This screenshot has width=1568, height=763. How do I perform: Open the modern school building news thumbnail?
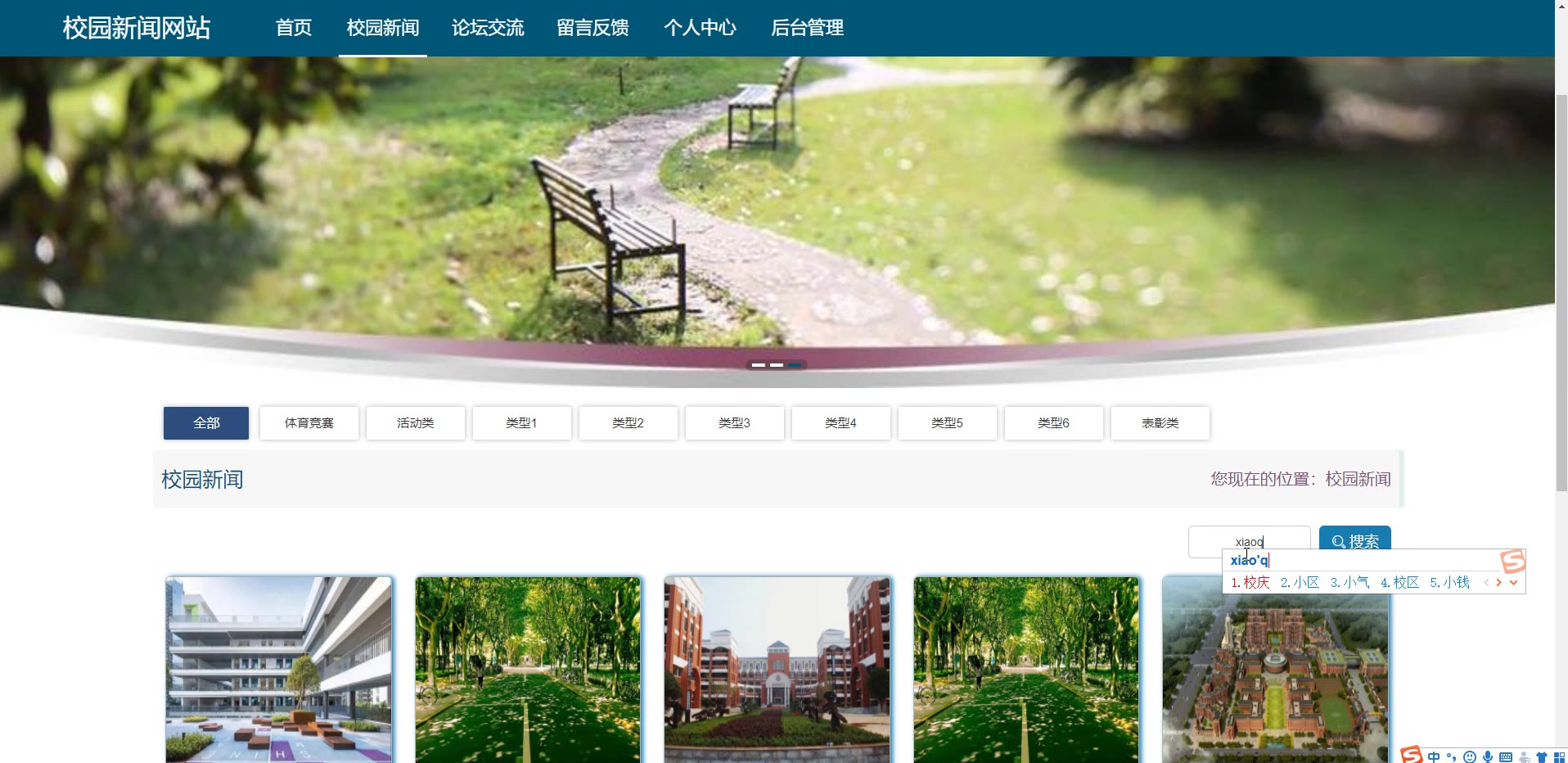pyautogui.click(x=279, y=670)
